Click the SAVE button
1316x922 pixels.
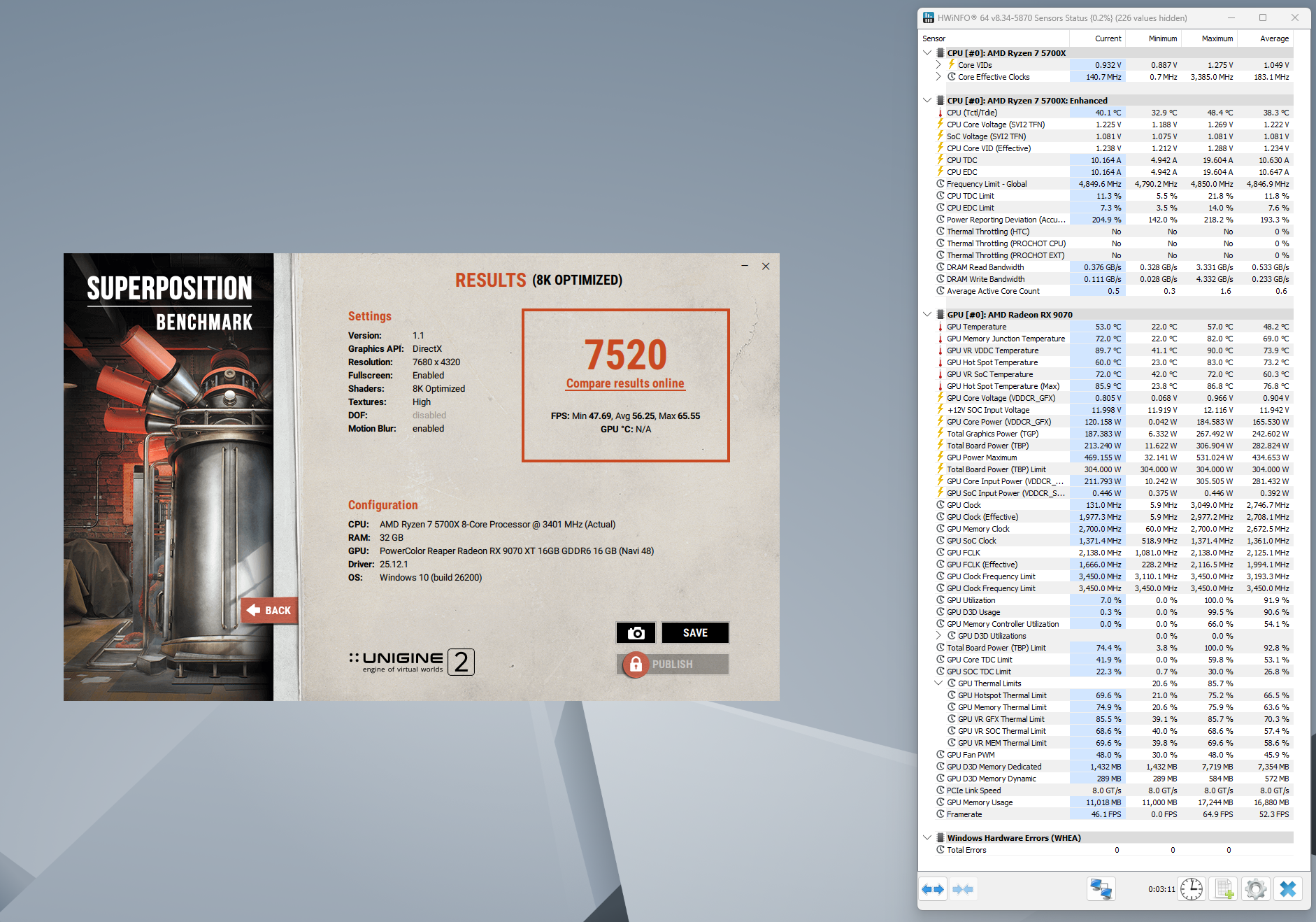click(x=695, y=632)
